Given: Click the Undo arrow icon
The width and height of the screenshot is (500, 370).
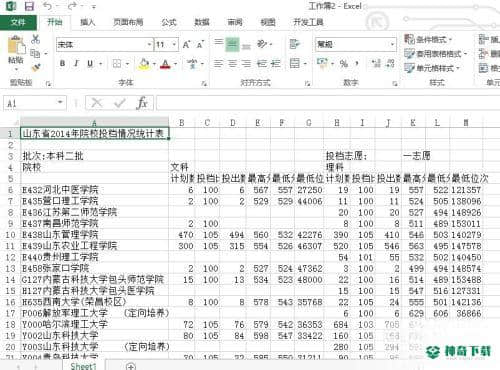Looking at the screenshot, I should click(47, 6).
